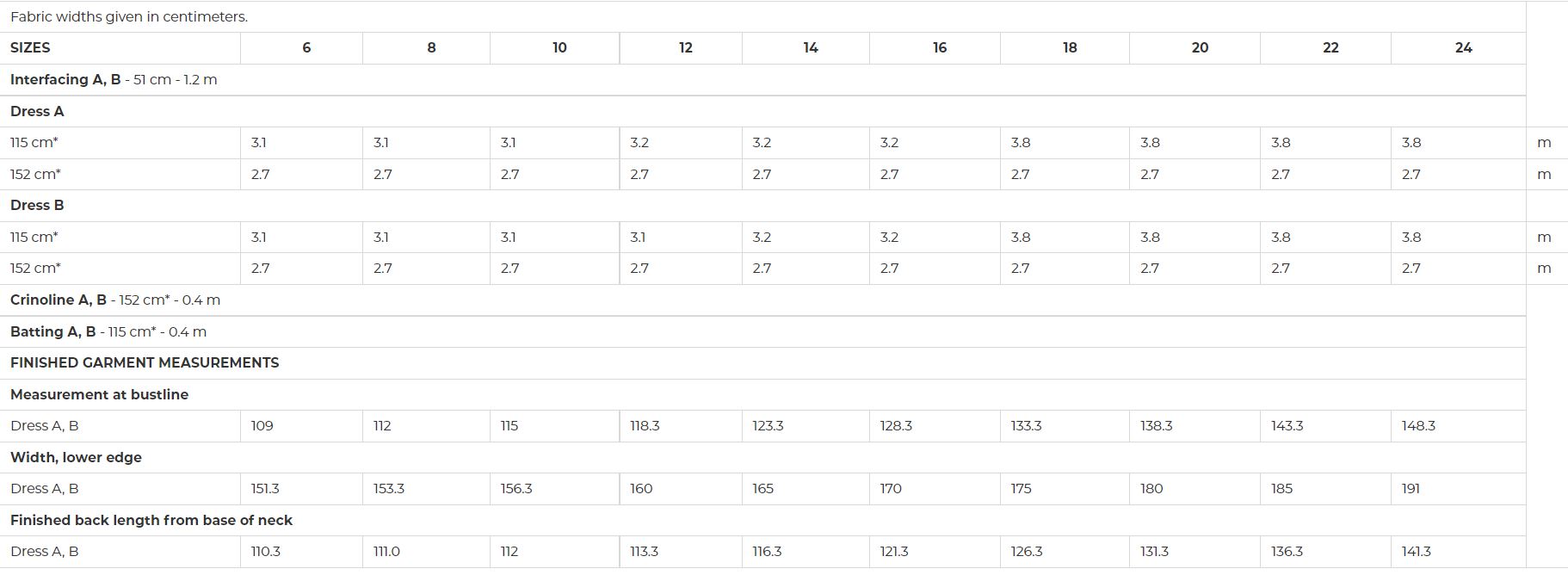Click the bustline value 148.3 for size 24
Viewport: 1568px width, 575px height.
tap(1418, 425)
